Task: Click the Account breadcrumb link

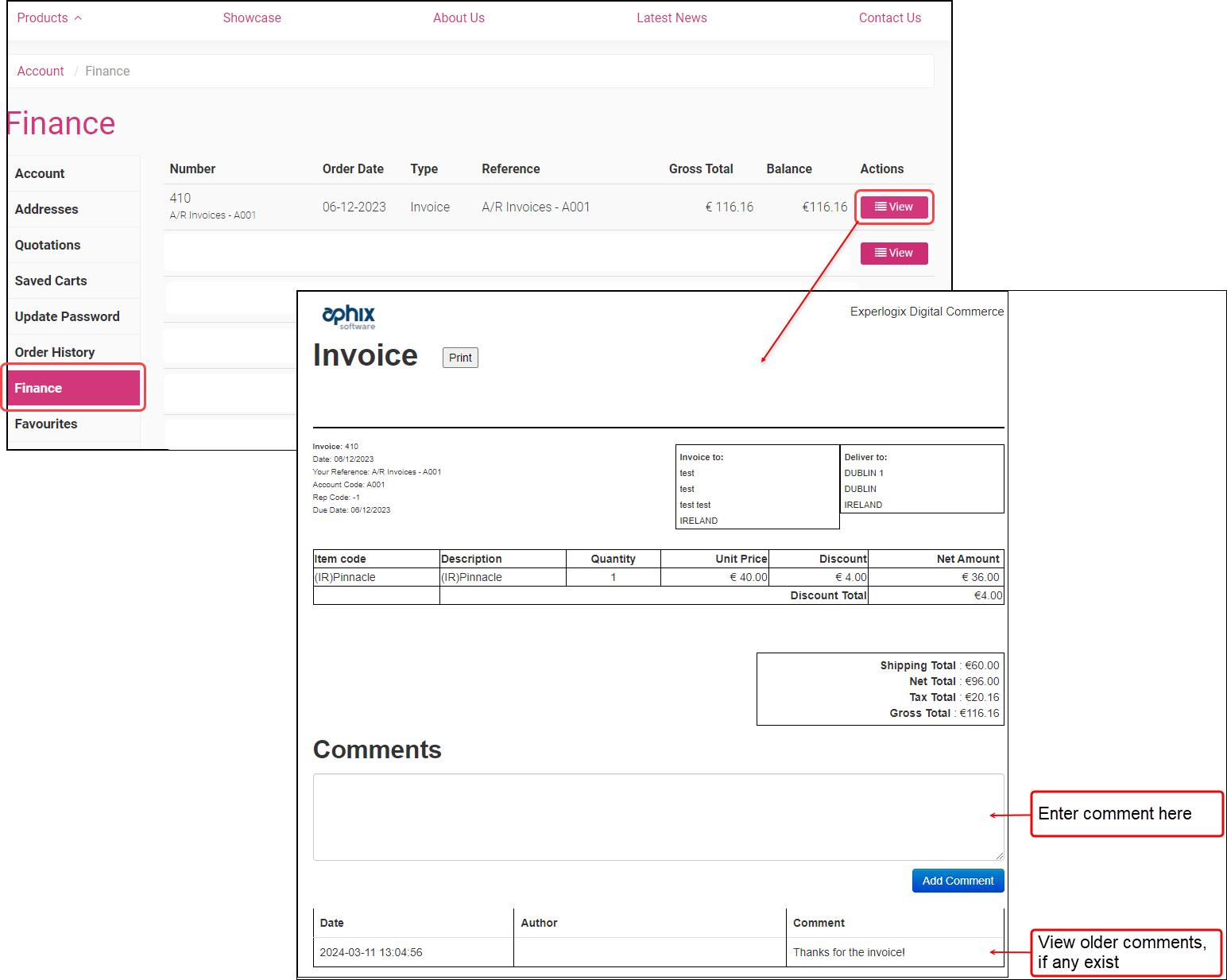Action: (40, 71)
